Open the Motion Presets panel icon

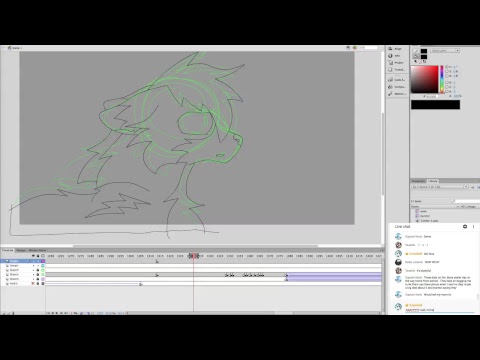[x=390, y=94]
